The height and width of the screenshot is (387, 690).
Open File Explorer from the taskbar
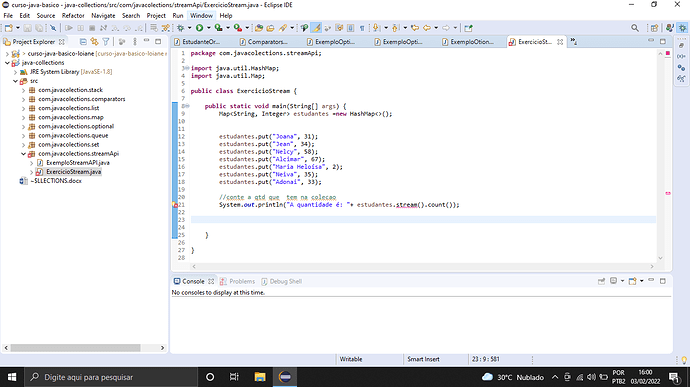click(260, 377)
